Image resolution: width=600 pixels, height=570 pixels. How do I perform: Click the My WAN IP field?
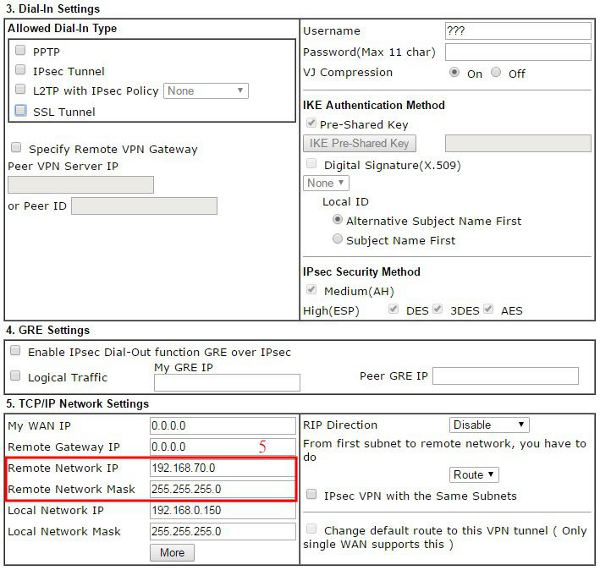click(x=223, y=426)
